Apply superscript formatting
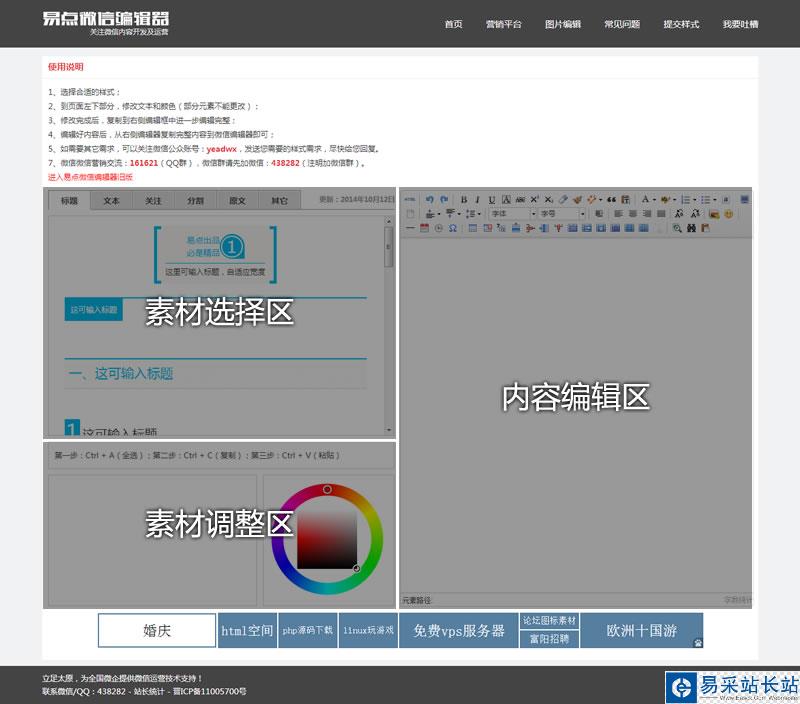The image size is (800, 704). [534, 199]
